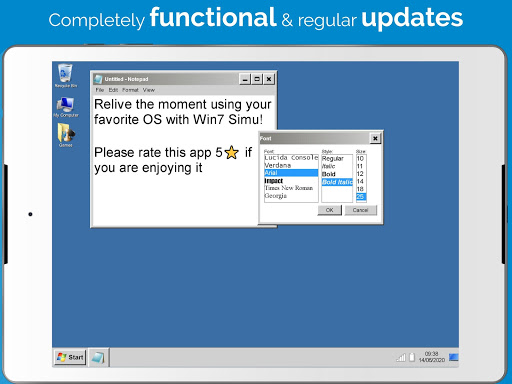The image size is (512, 384).
Task: Open the Edit menu in Notepad
Action: [x=113, y=90]
